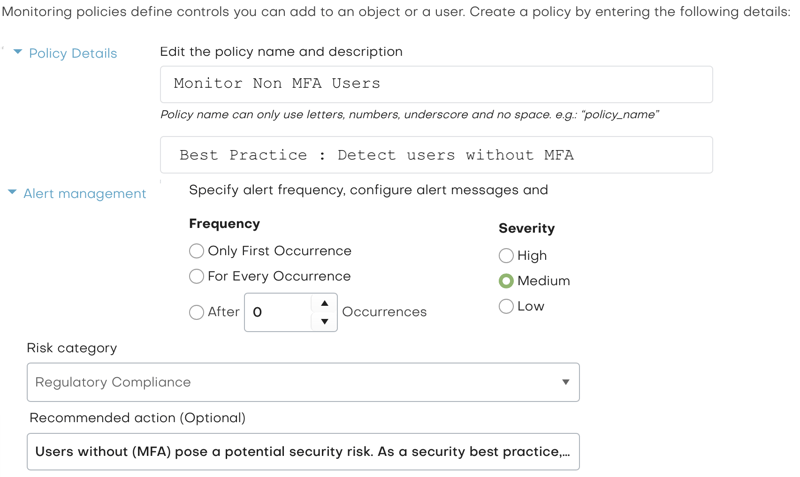Edit the Monitor Non MFA Users name field
Viewport: 800px width, 477px height.
436,84
